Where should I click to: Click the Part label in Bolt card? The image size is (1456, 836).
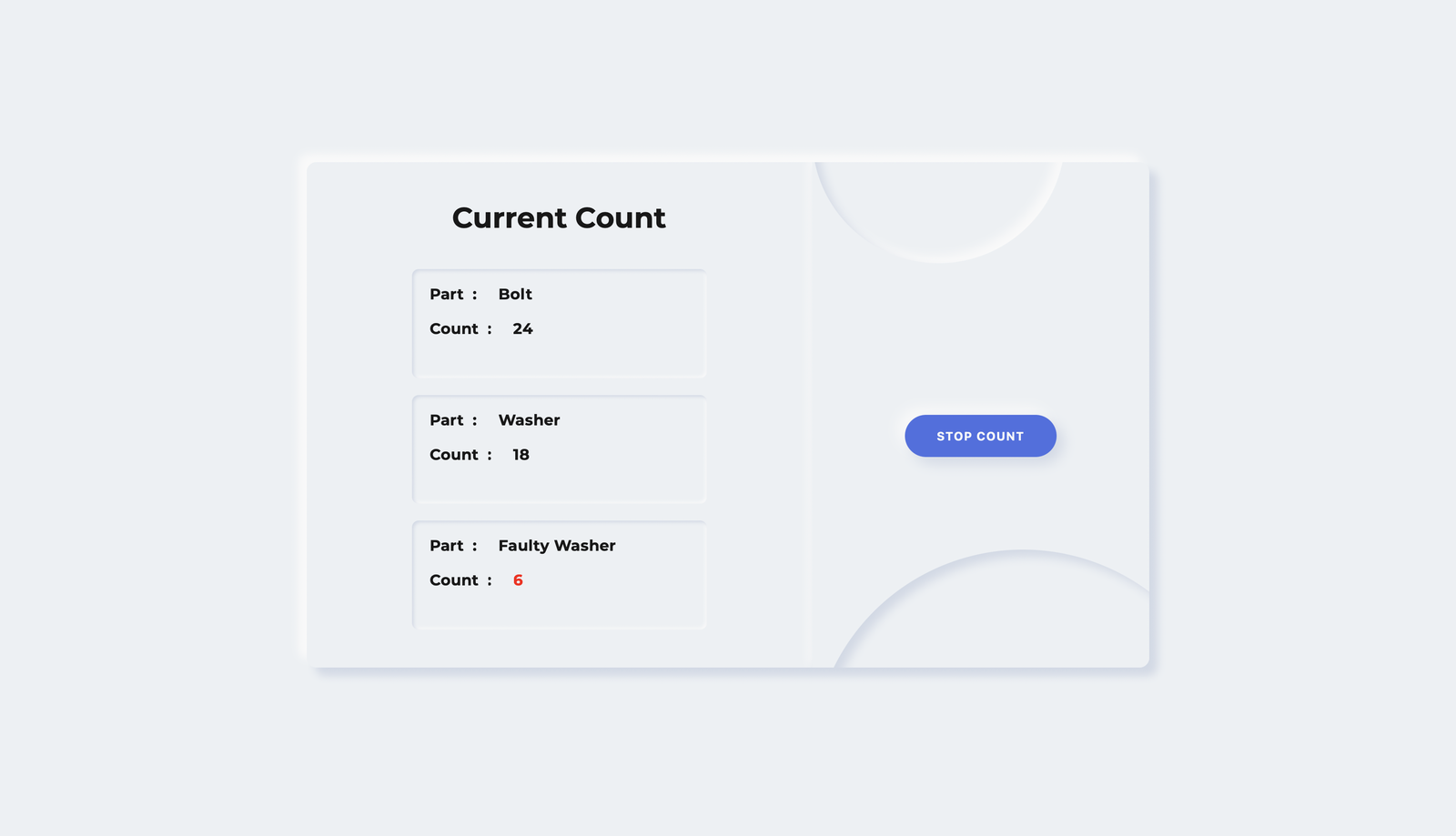[x=447, y=294]
